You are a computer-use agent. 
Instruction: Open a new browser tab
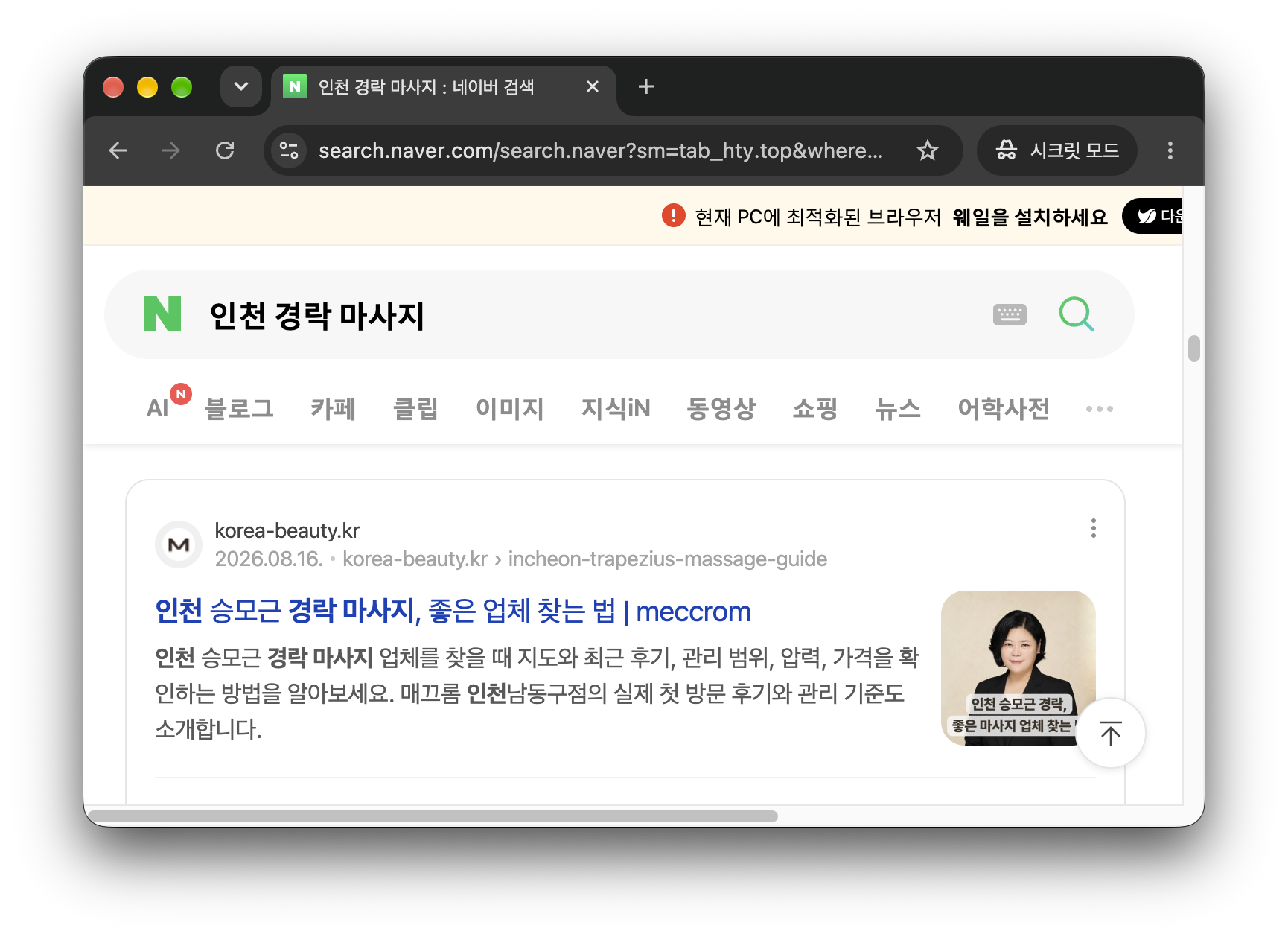coord(646,87)
